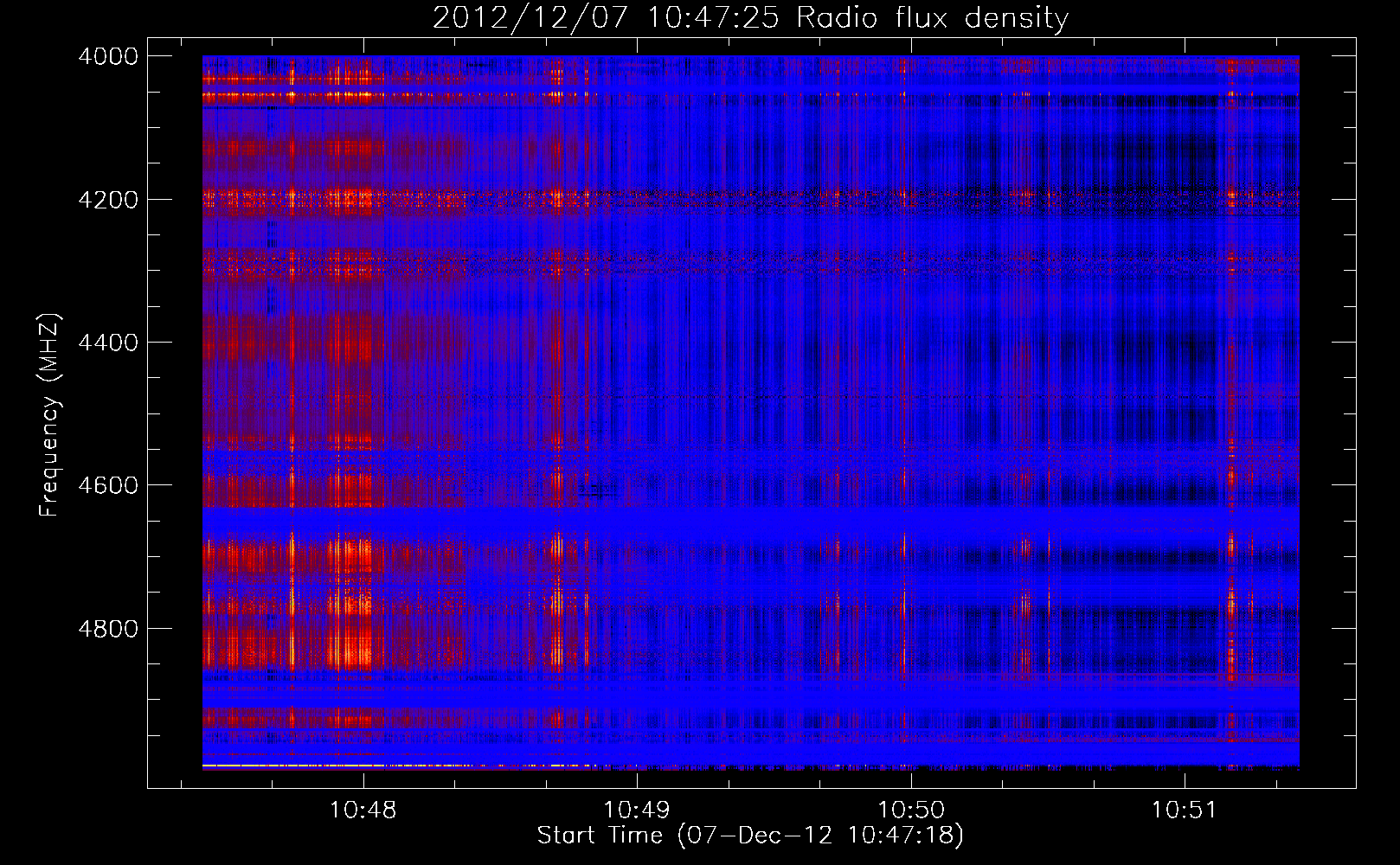The height and width of the screenshot is (865, 1400).
Task: Select the 4400 frequency tick label
Action: (x=108, y=343)
